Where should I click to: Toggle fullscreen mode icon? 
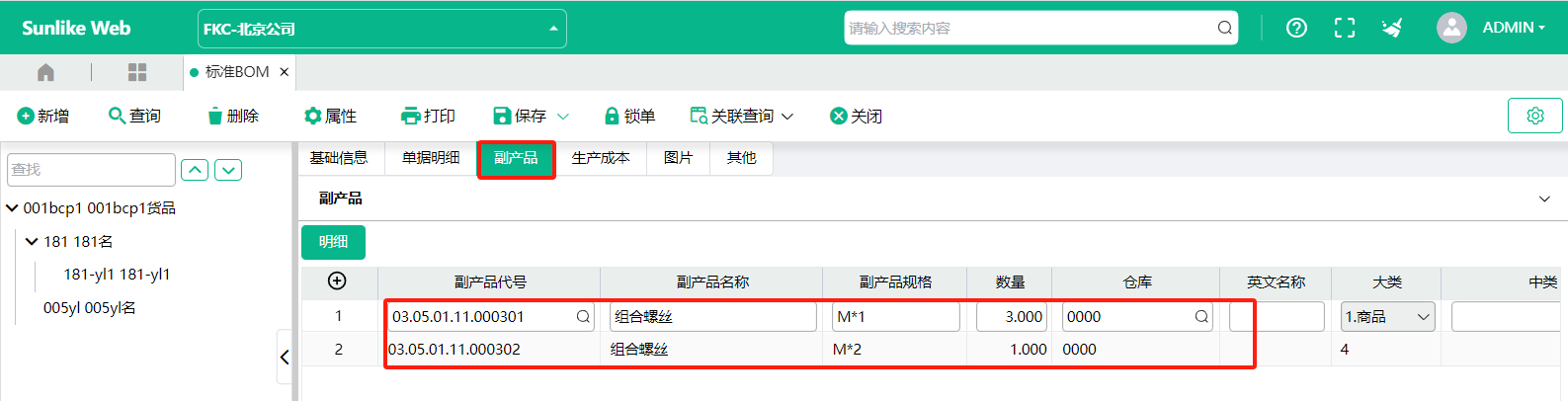pos(1344,28)
